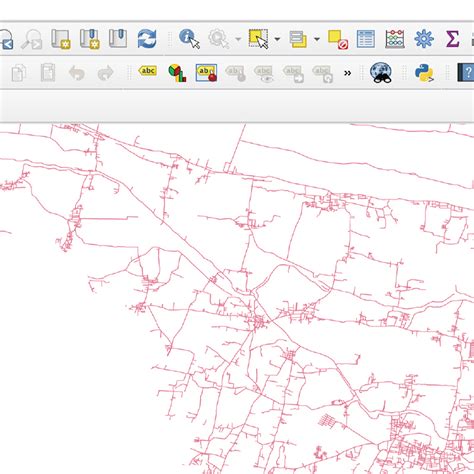This screenshot has height=474, width=474.
Task: Click the Run Feature Action gear icon
Action: coord(219,39)
